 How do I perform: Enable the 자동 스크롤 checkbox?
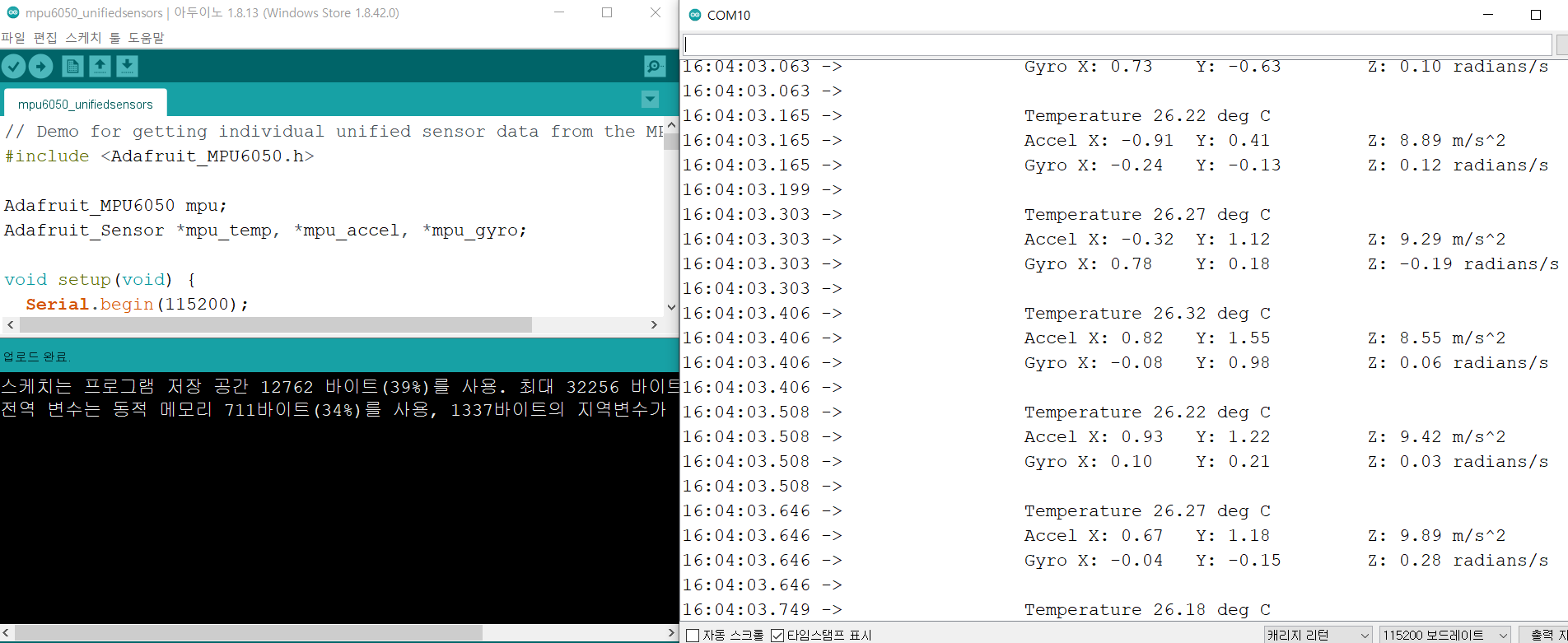[693, 635]
